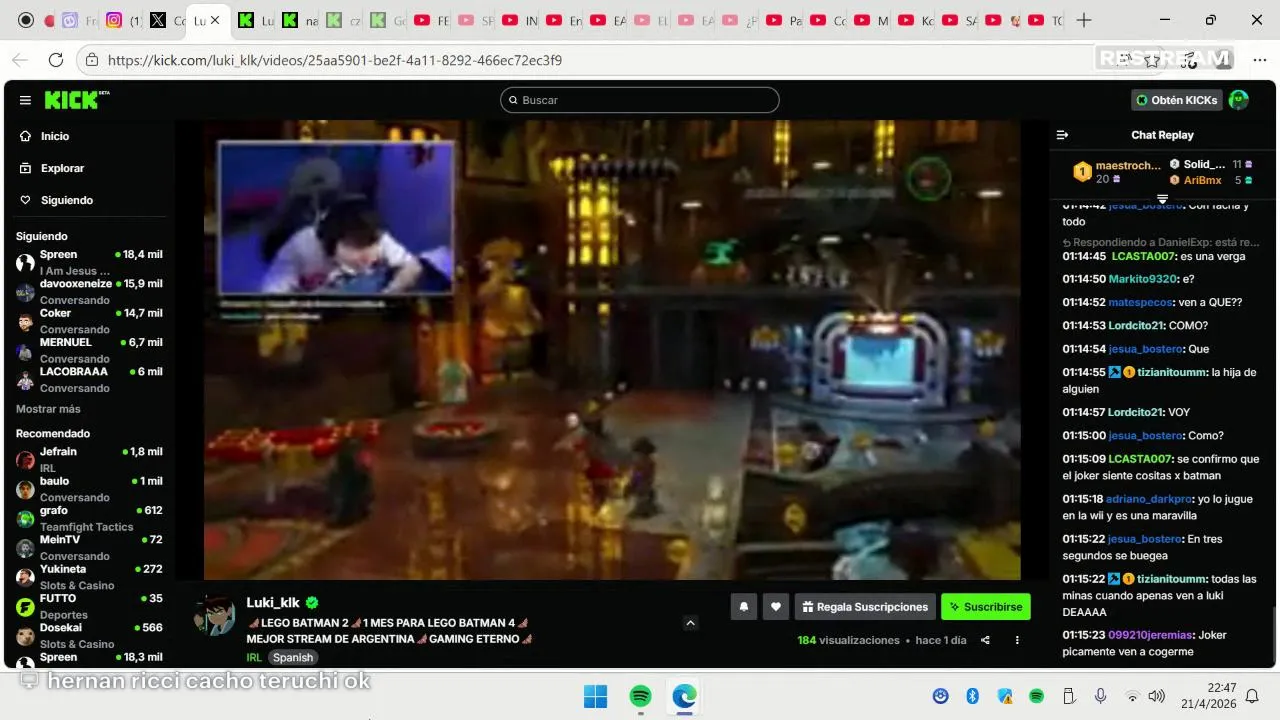Open Spotify from the taskbar
The width and height of the screenshot is (1280, 720).
click(641, 696)
